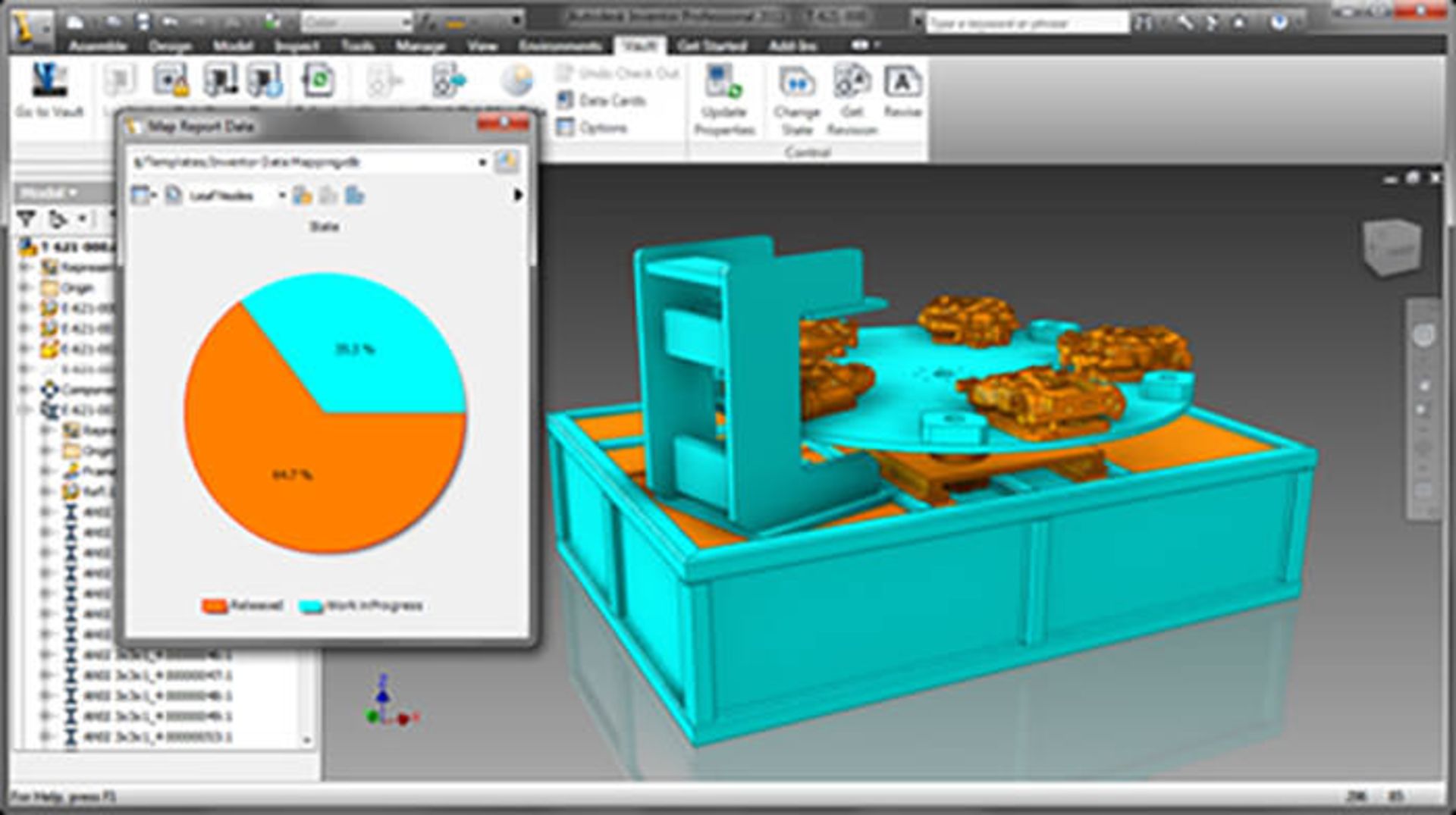The image size is (1456, 815).
Task: Click the search keyword input field
Action: coord(1024,24)
